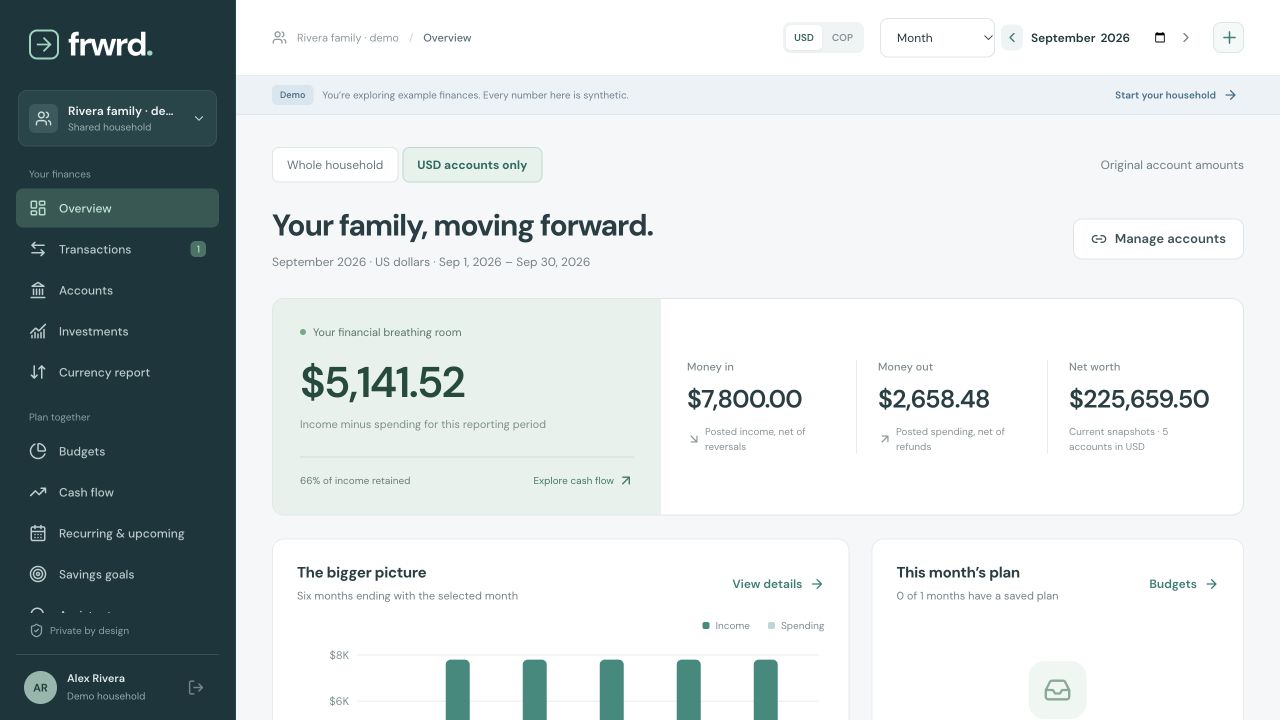The image size is (1280, 720).
Task: Select the USD accounts only scope
Action: point(472,165)
